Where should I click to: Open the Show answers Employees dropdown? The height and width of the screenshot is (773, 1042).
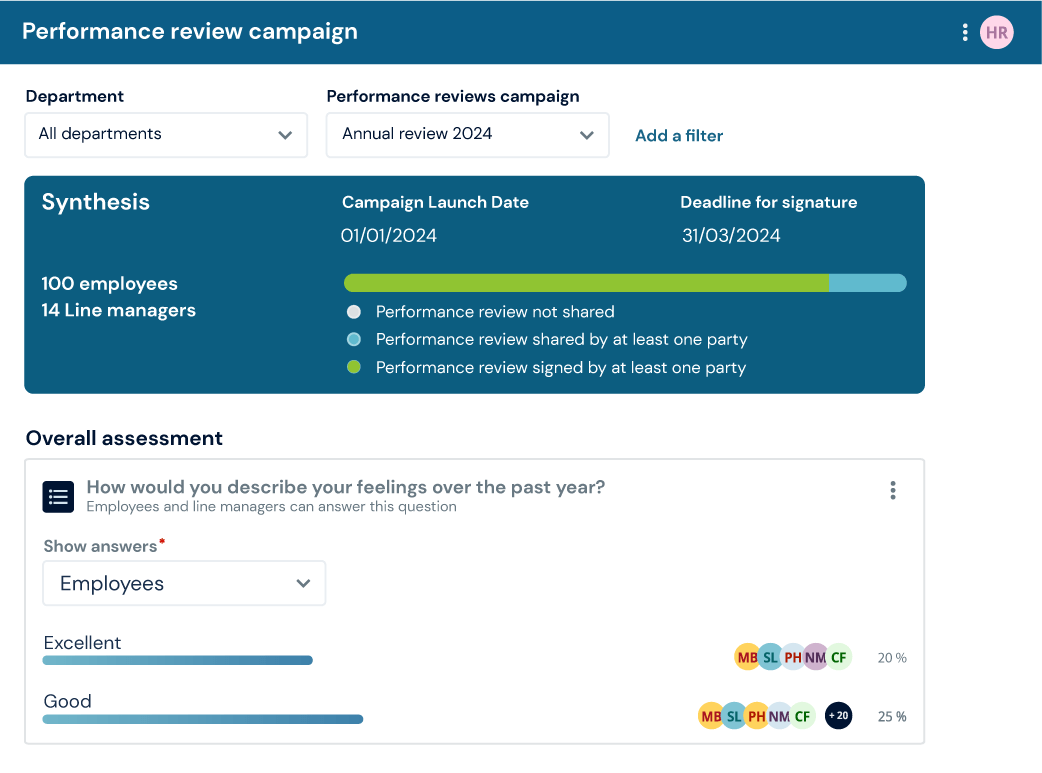pyautogui.click(x=184, y=583)
